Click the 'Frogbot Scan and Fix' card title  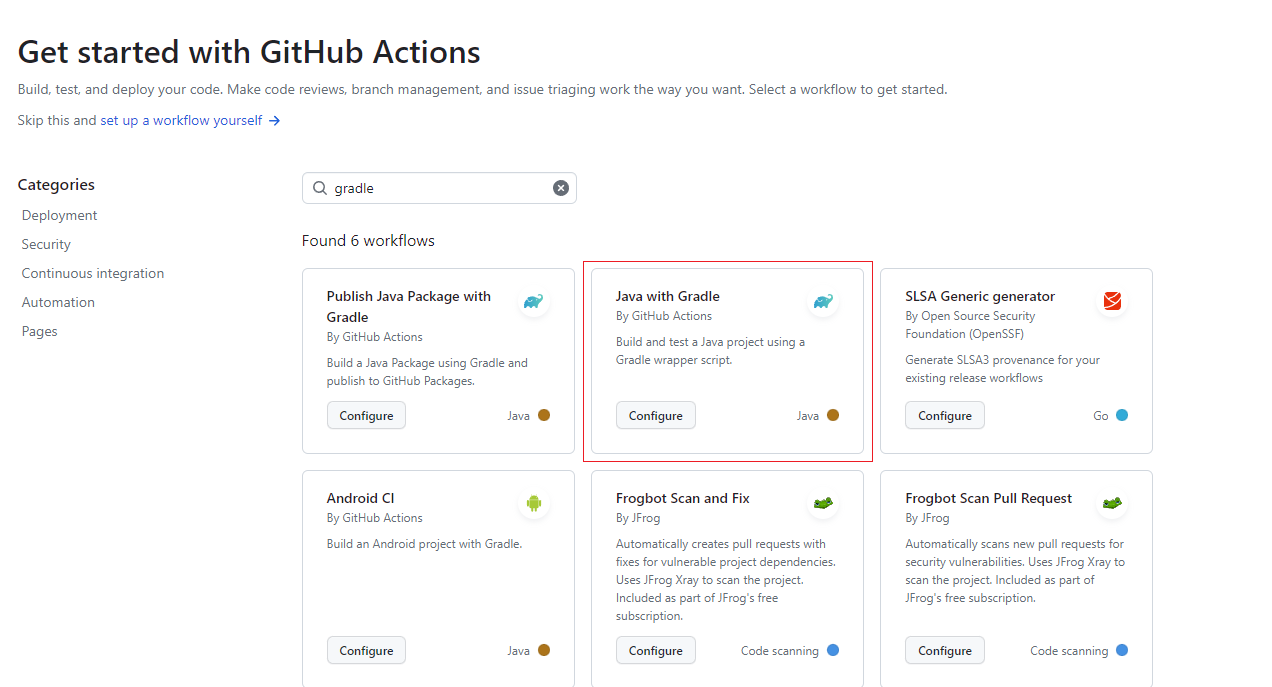coord(683,498)
